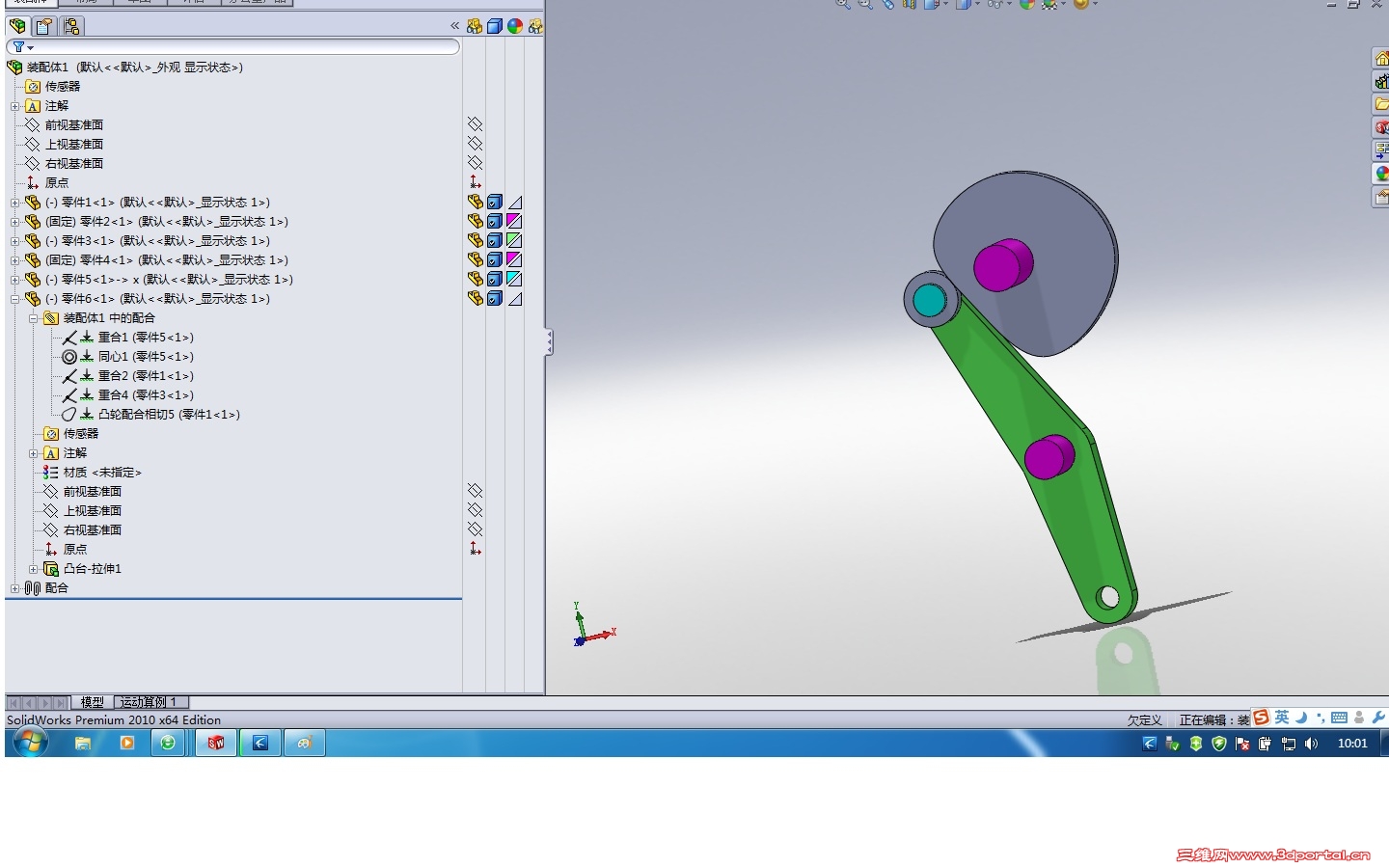The height and width of the screenshot is (868, 1389).
Task: Open the SolidWorks Resources task pane tab
Action: (x=1381, y=58)
